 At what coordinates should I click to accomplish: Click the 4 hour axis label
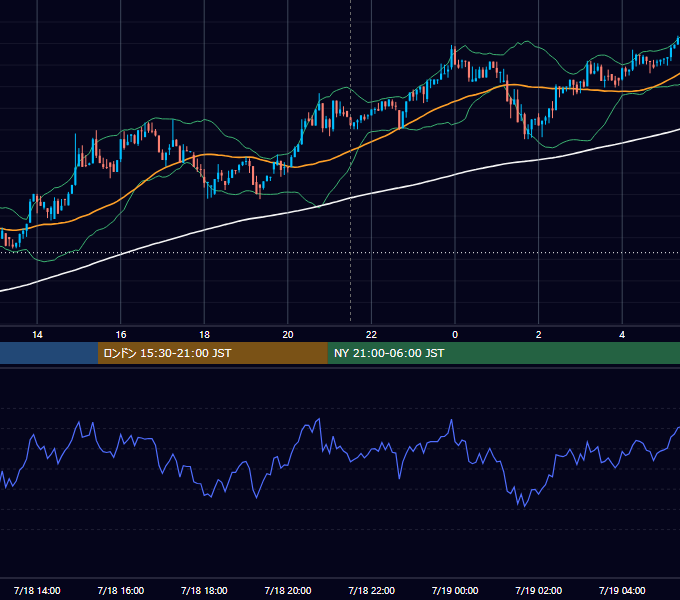[x=622, y=335]
